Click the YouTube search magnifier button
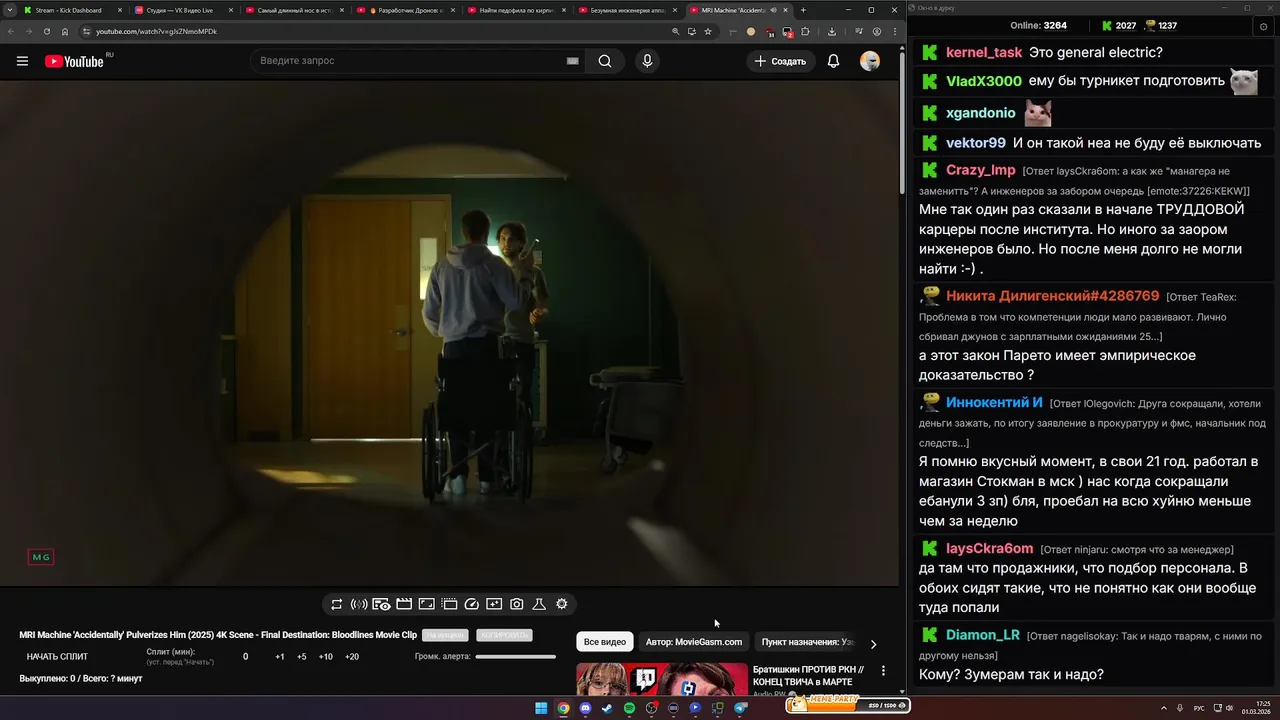Viewport: 1280px width, 720px height. click(x=605, y=61)
